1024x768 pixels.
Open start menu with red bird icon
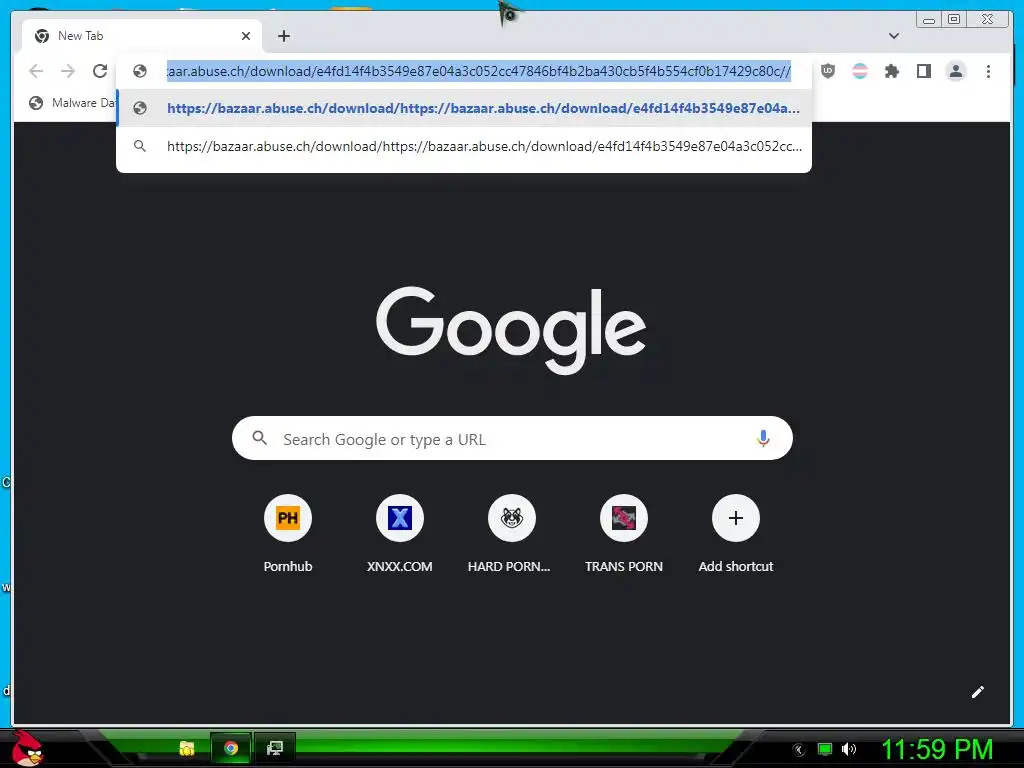pyautogui.click(x=27, y=748)
